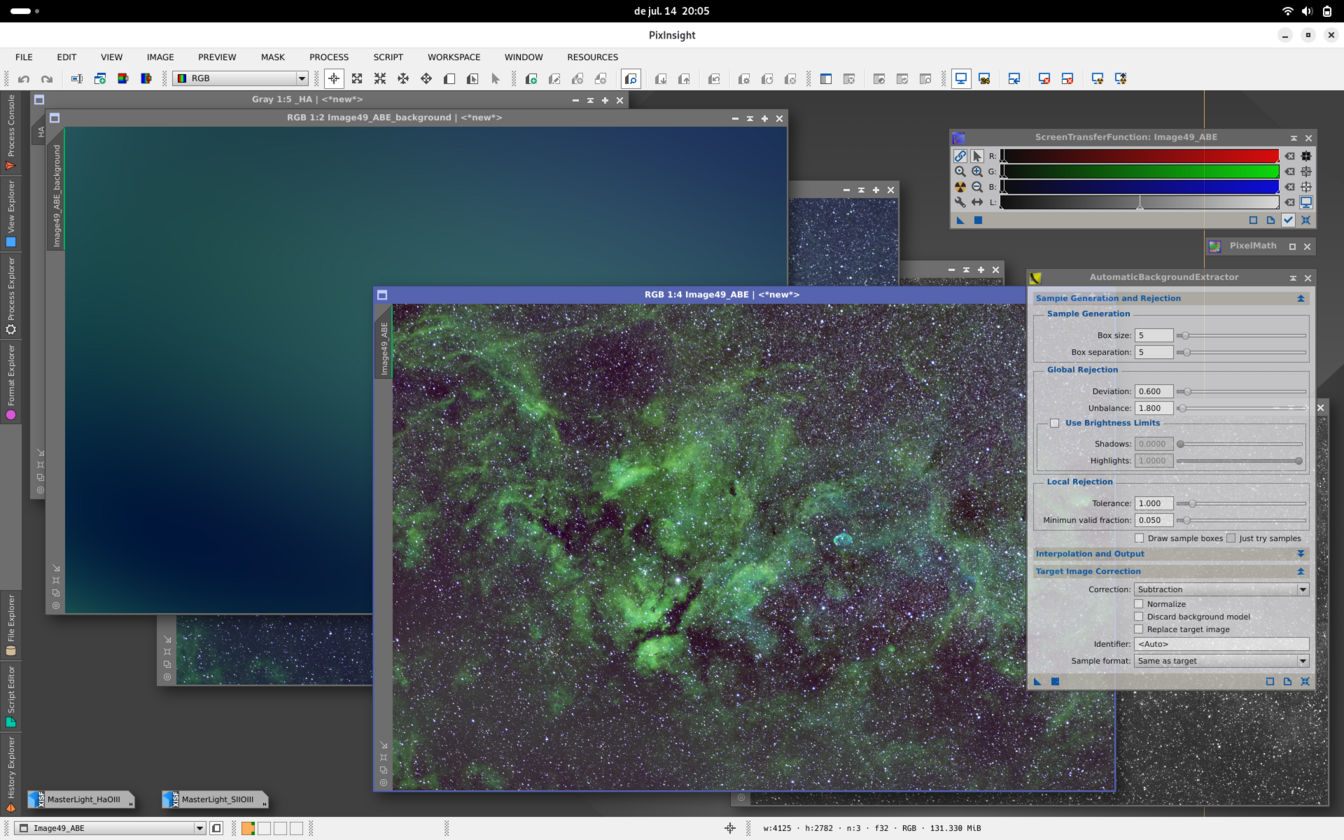
Task: Click the STF zoom-out magnifier icon
Action: (x=977, y=187)
